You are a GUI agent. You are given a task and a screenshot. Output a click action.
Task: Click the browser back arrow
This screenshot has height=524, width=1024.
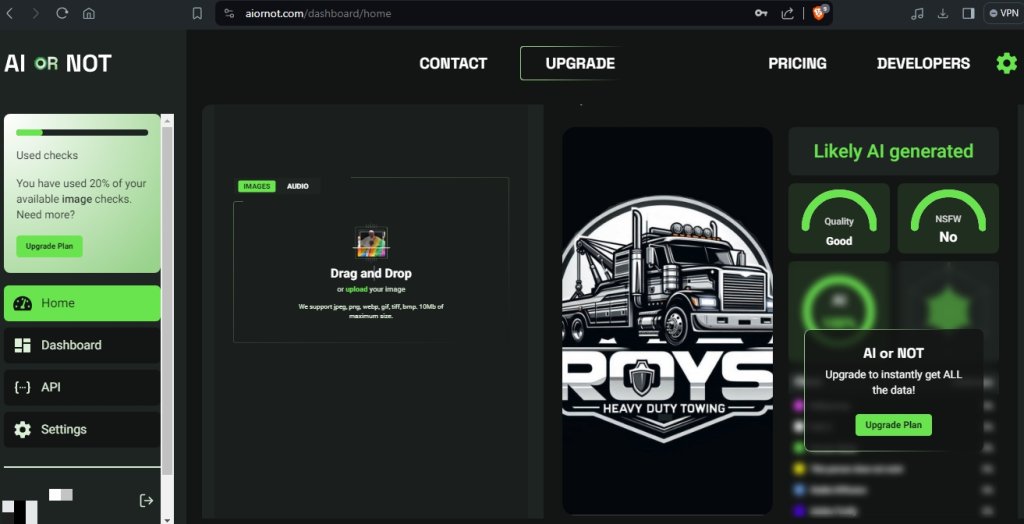point(9,13)
